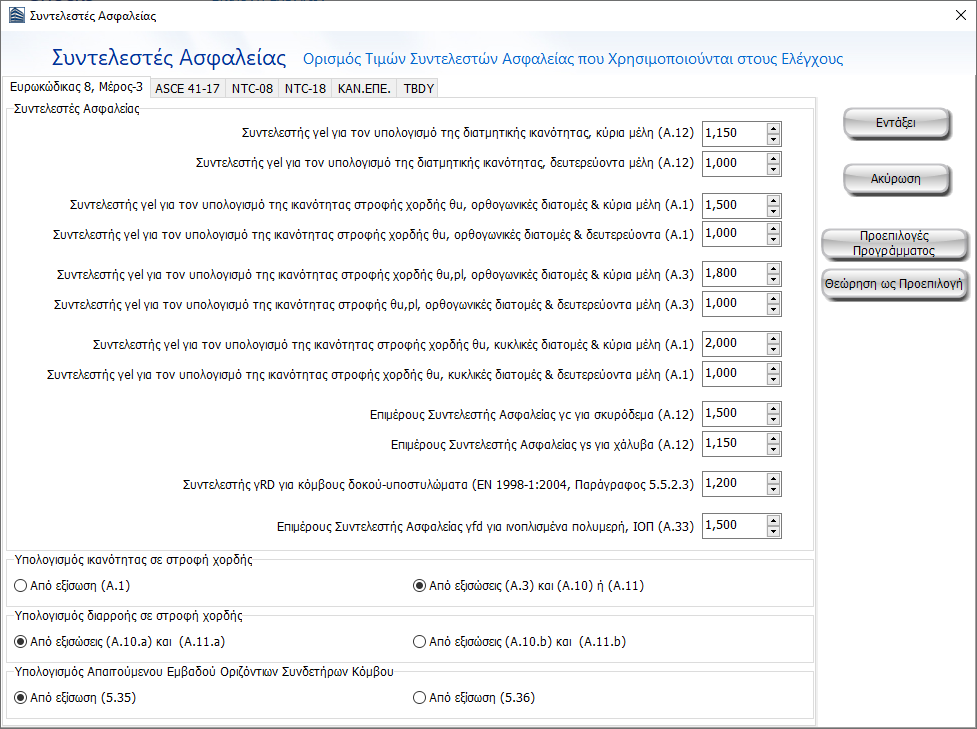The width and height of the screenshot is (977, 729).
Task: Decrease secondary members shear capacity factor γel
Action: pos(773,169)
